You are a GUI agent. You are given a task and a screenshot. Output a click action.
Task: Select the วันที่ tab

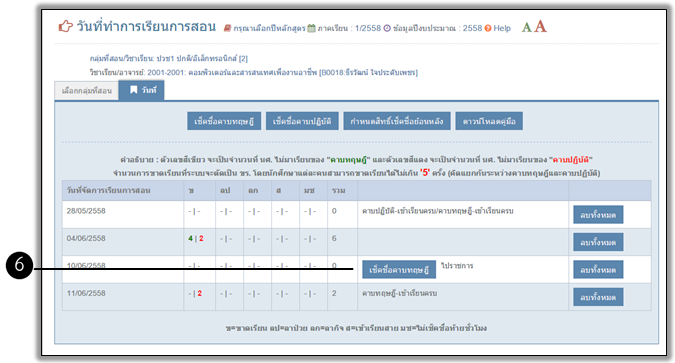pyautogui.click(x=141, y=90)
